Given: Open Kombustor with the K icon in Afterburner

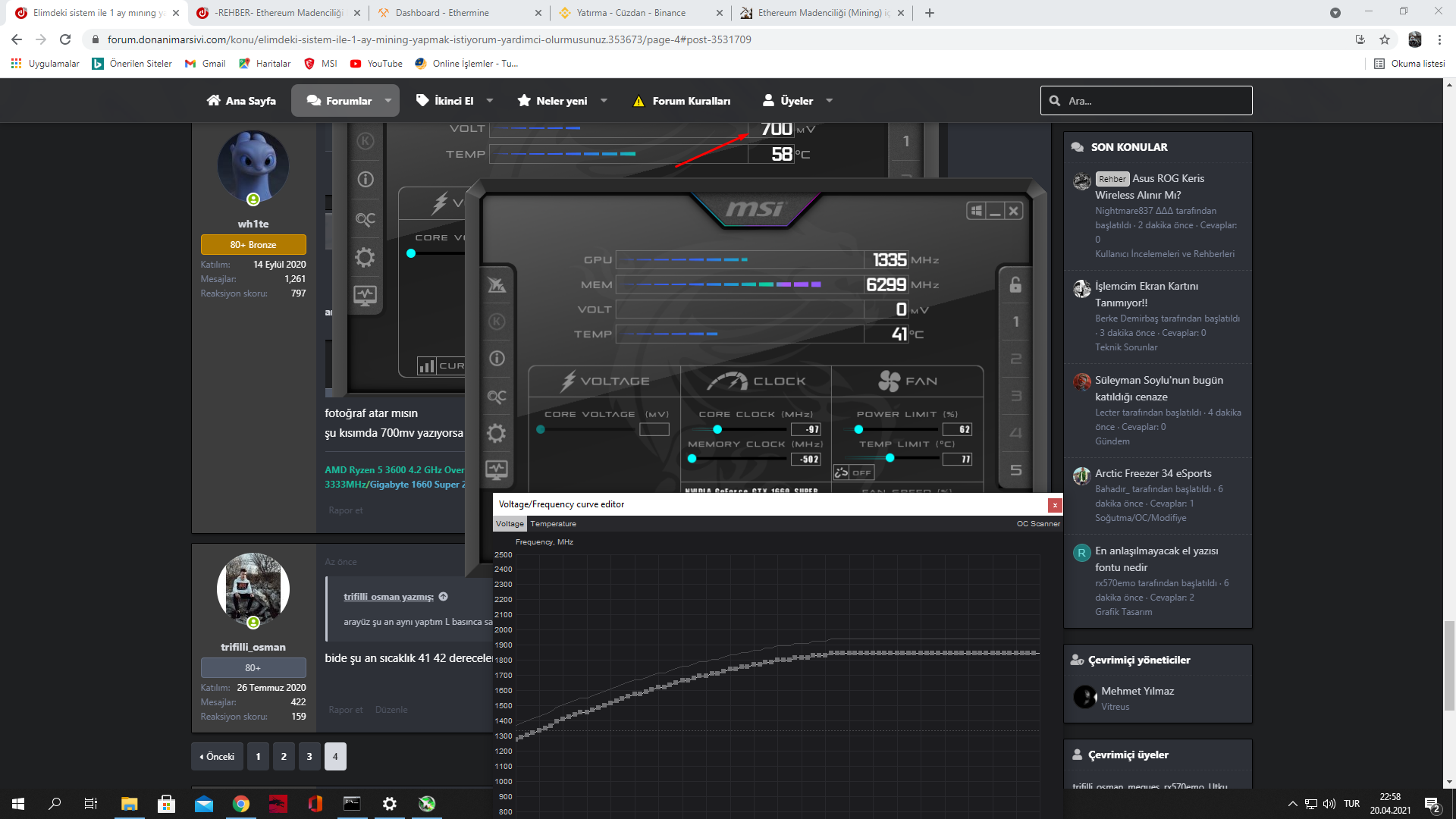Looking at the screenshot, I should [497, 322].
